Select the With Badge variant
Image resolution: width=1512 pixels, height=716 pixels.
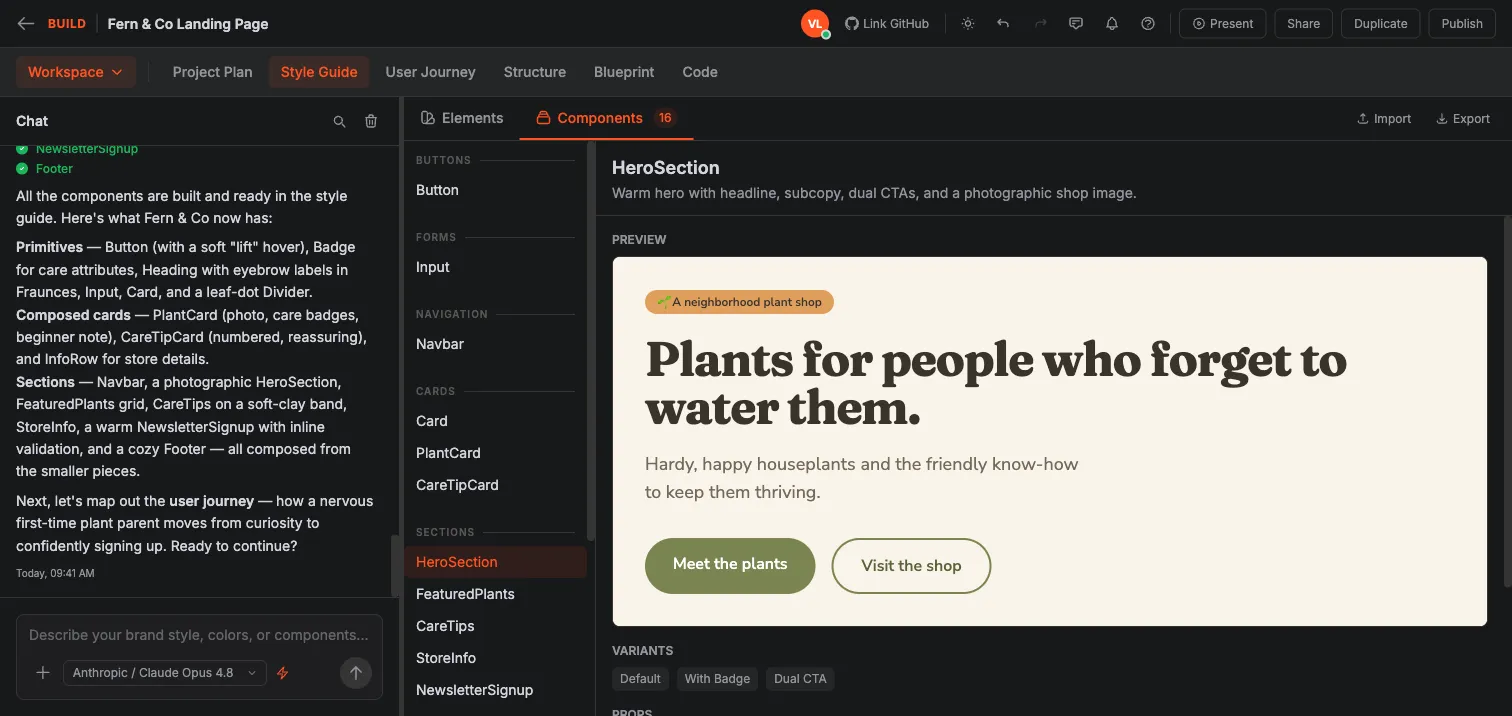pos(717,679)
